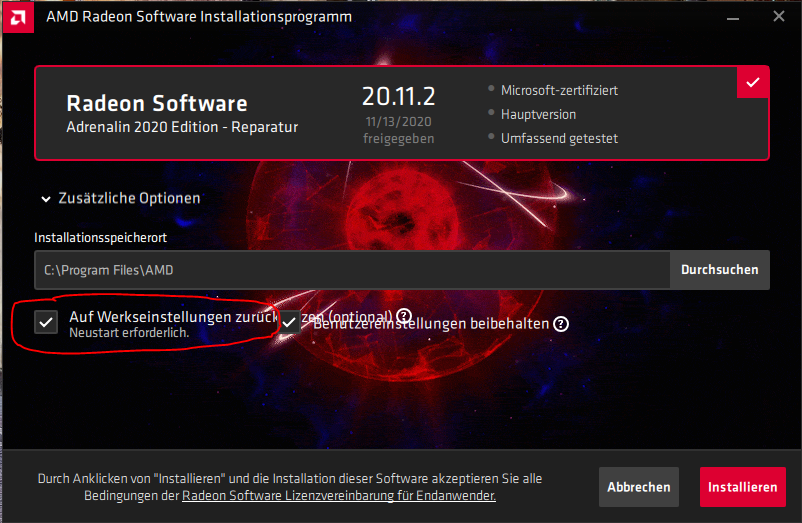Click the Microsoft-zertifiziert text
Viewport: 802px width, 523px height.
(559, 90)
